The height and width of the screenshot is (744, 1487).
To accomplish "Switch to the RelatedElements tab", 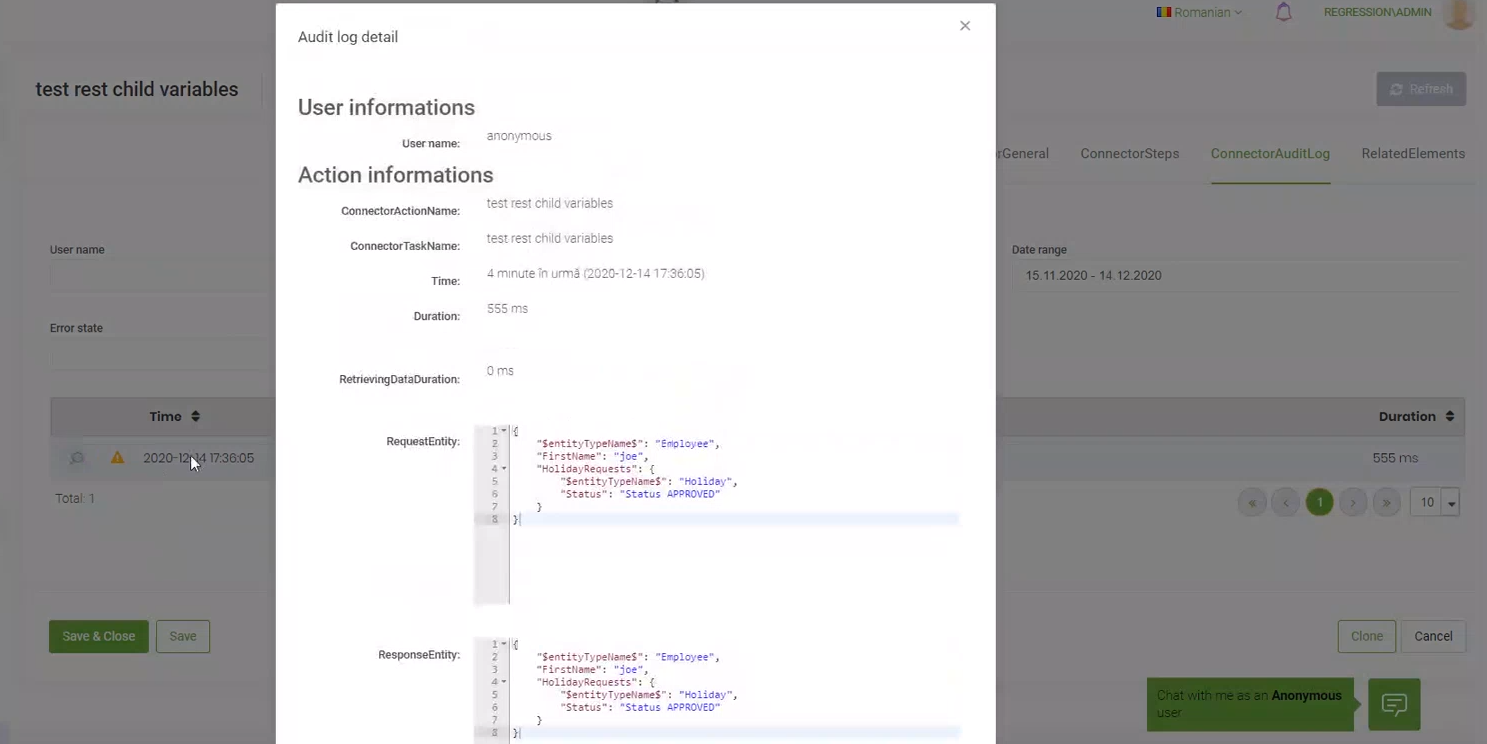I will (1412, 154).
